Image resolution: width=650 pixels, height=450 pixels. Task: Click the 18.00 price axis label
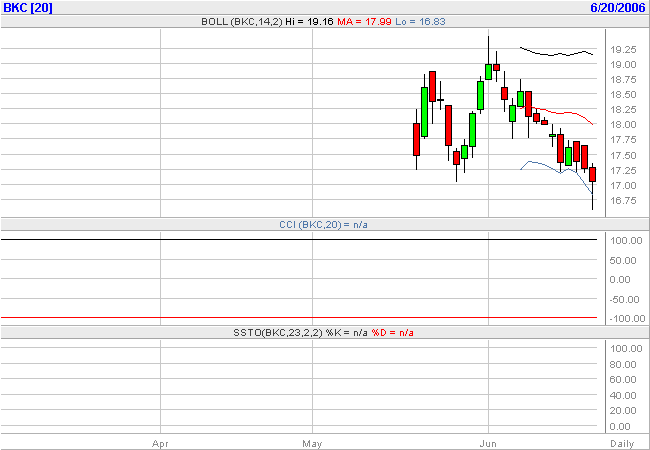click(x=623, y=125)
